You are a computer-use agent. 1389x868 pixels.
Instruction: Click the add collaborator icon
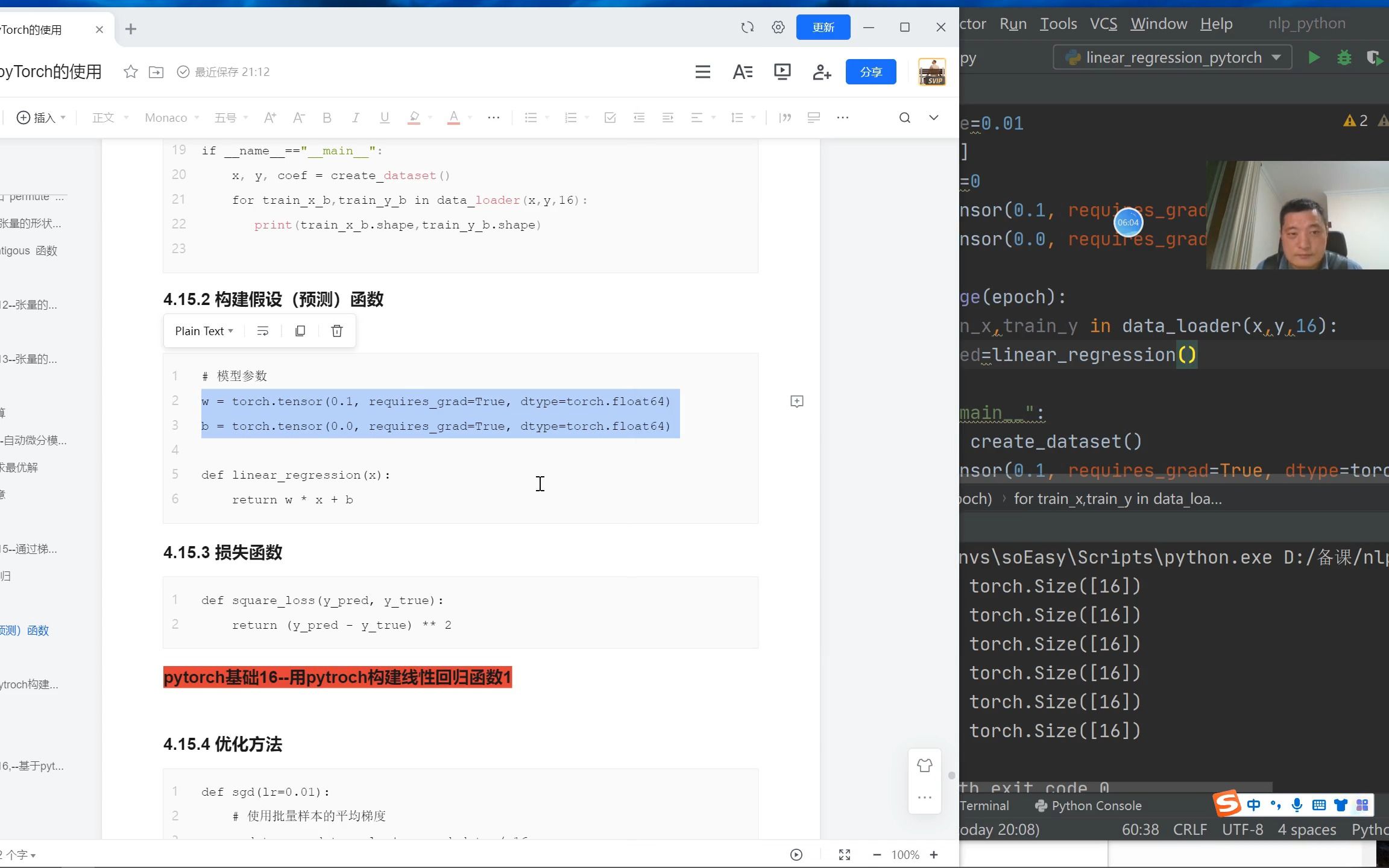click(822, 72)
